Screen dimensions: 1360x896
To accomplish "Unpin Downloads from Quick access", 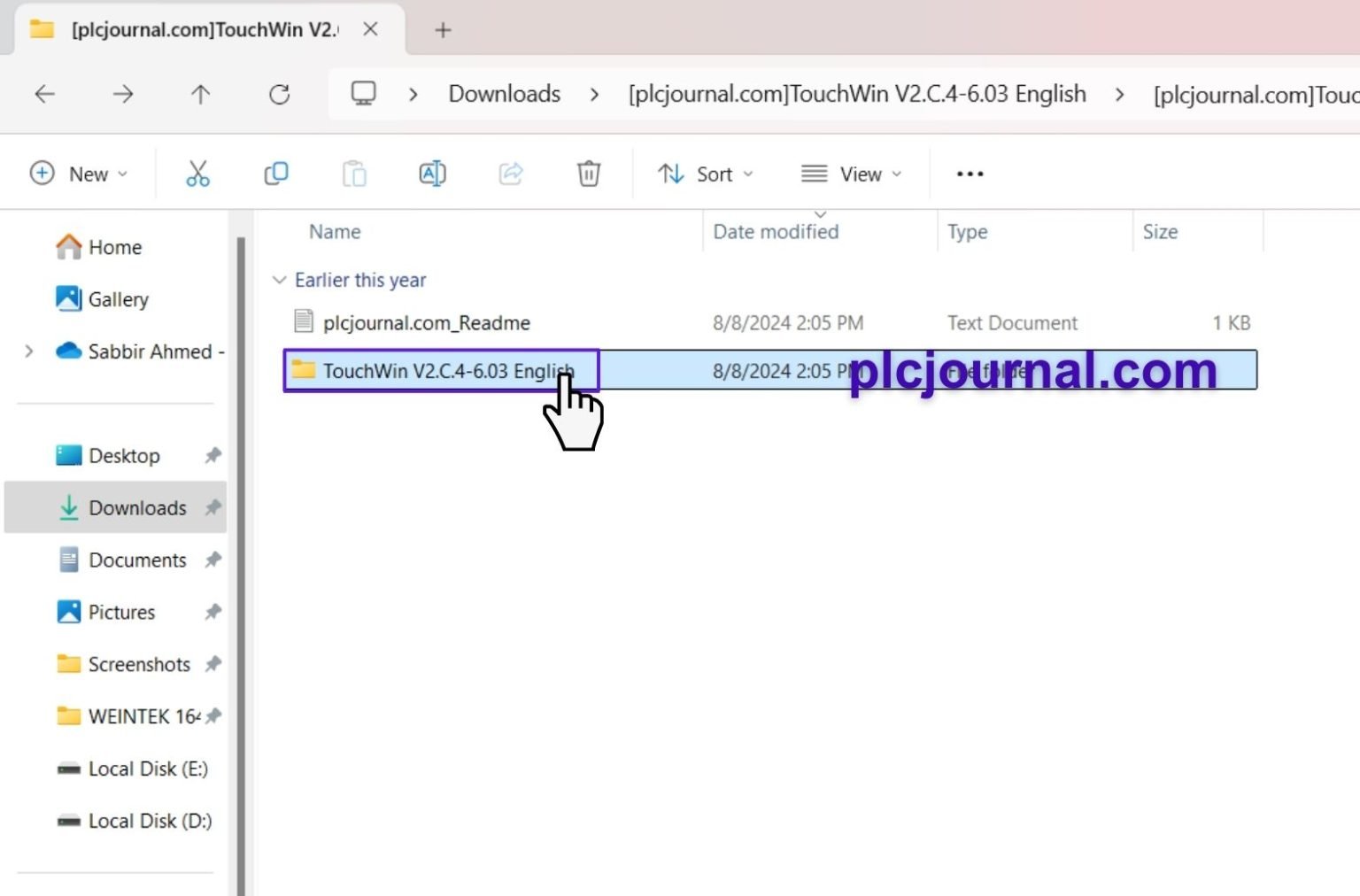I will [x=212, y=507].
